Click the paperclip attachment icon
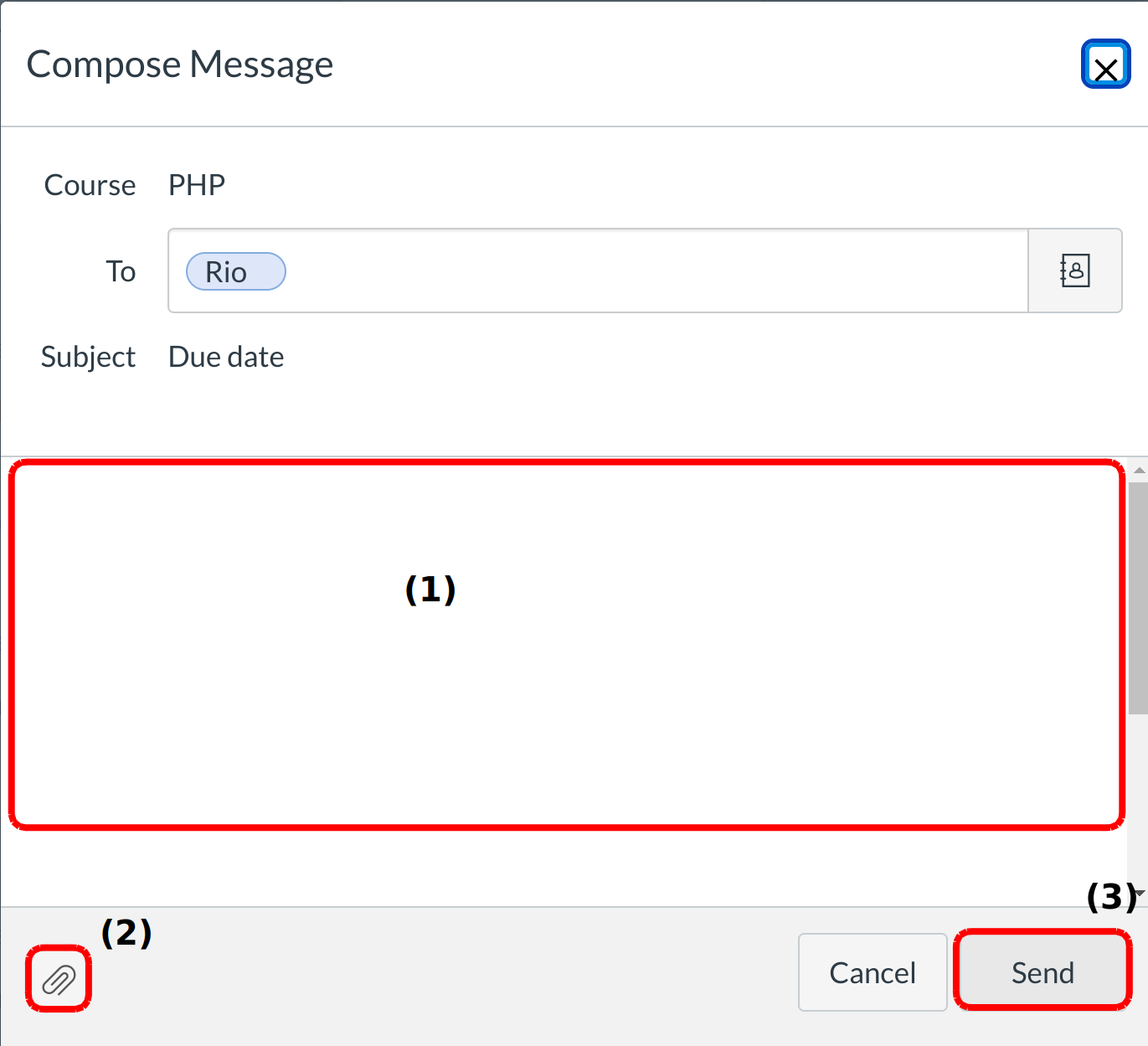This screenshot has height=1046, width=1148. 59,978
